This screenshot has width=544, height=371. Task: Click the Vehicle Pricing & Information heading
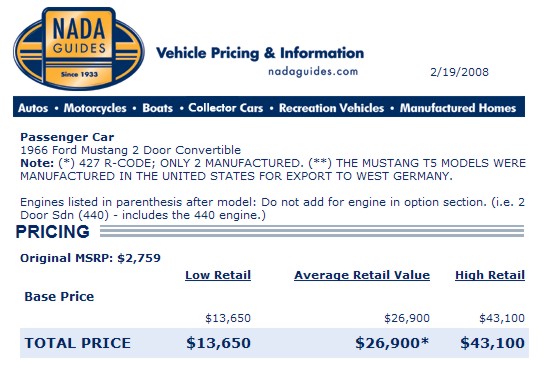[x=260, y=53]
